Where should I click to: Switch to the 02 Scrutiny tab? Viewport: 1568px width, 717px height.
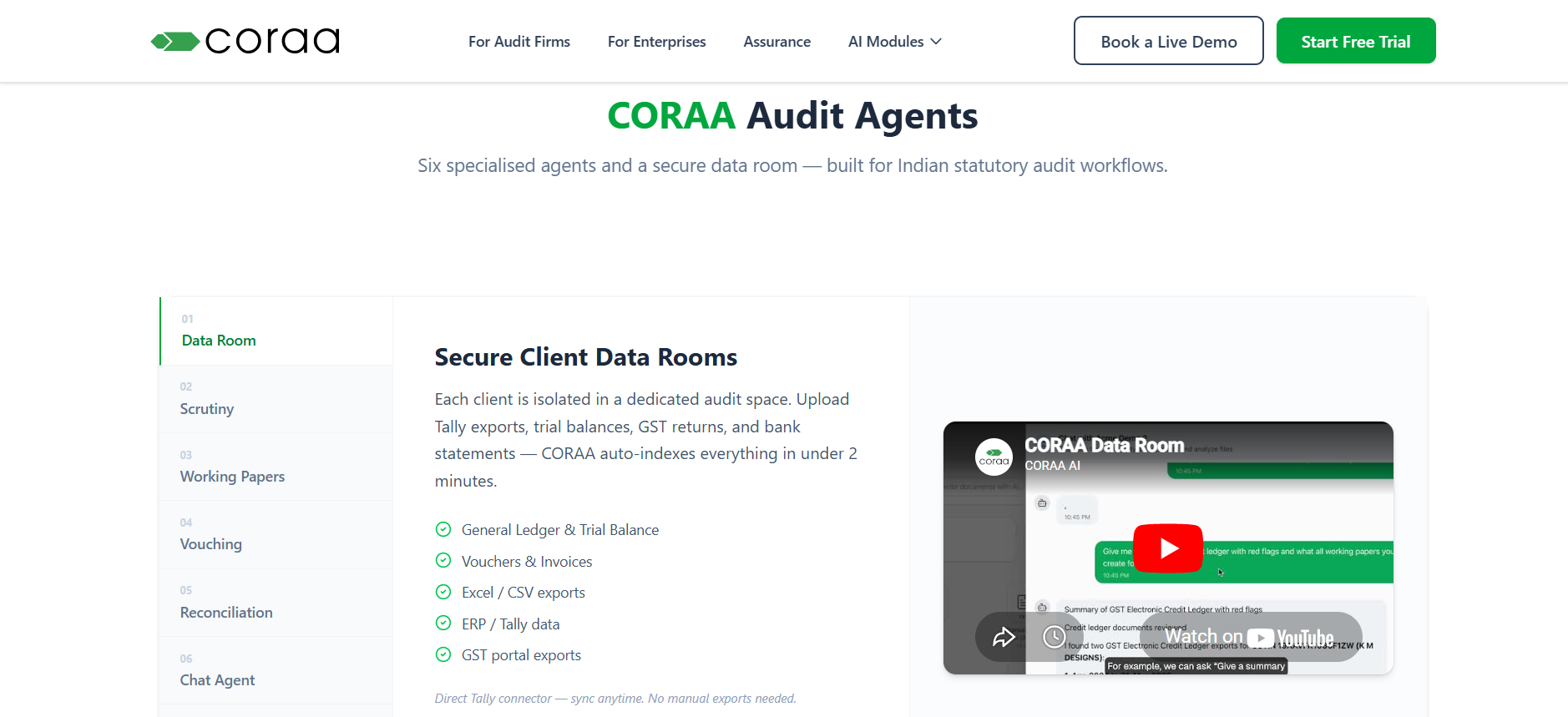276,399
